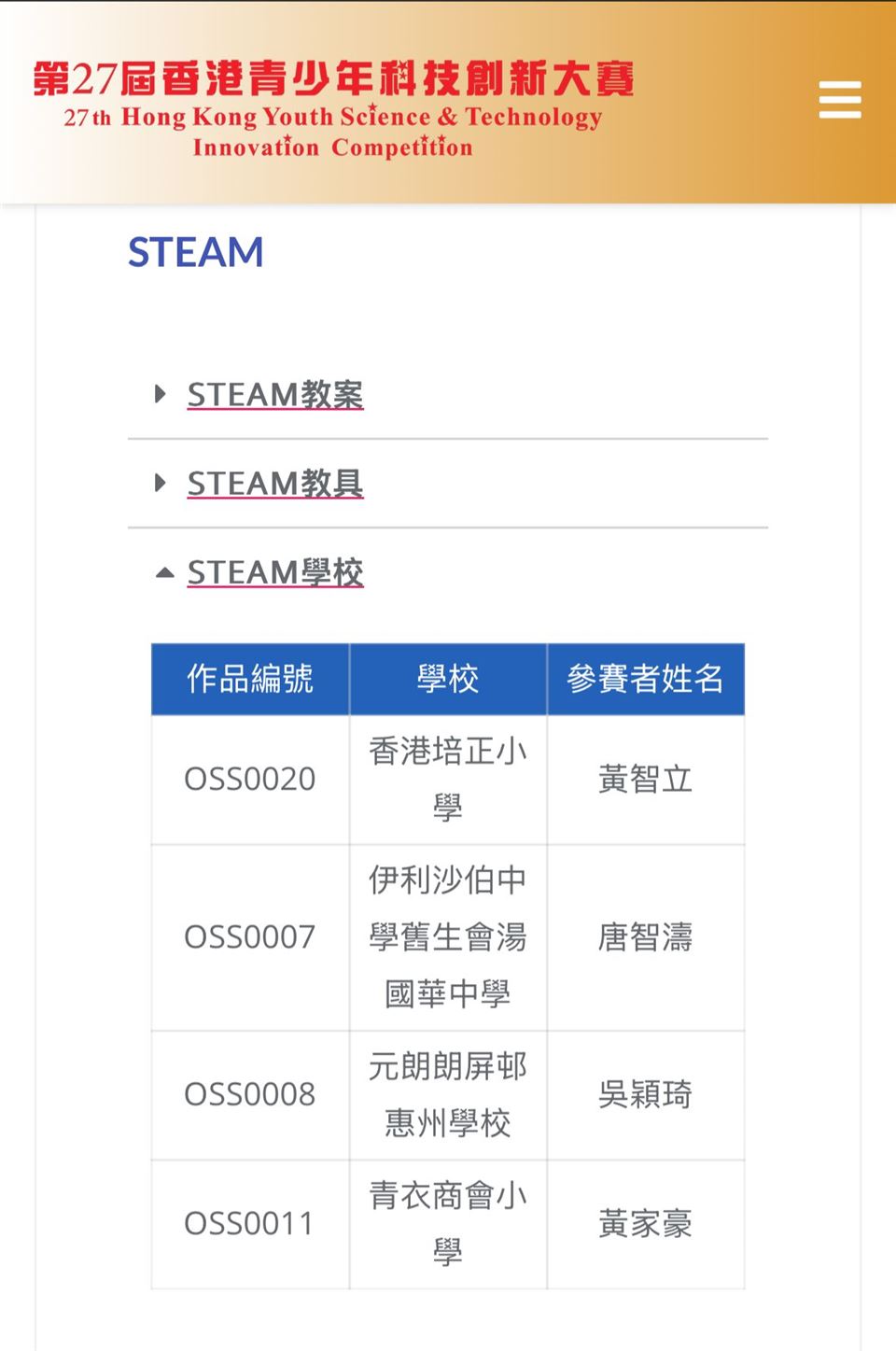
Task: Click entry number OSS0011
Action: [x=250, y=1223]
